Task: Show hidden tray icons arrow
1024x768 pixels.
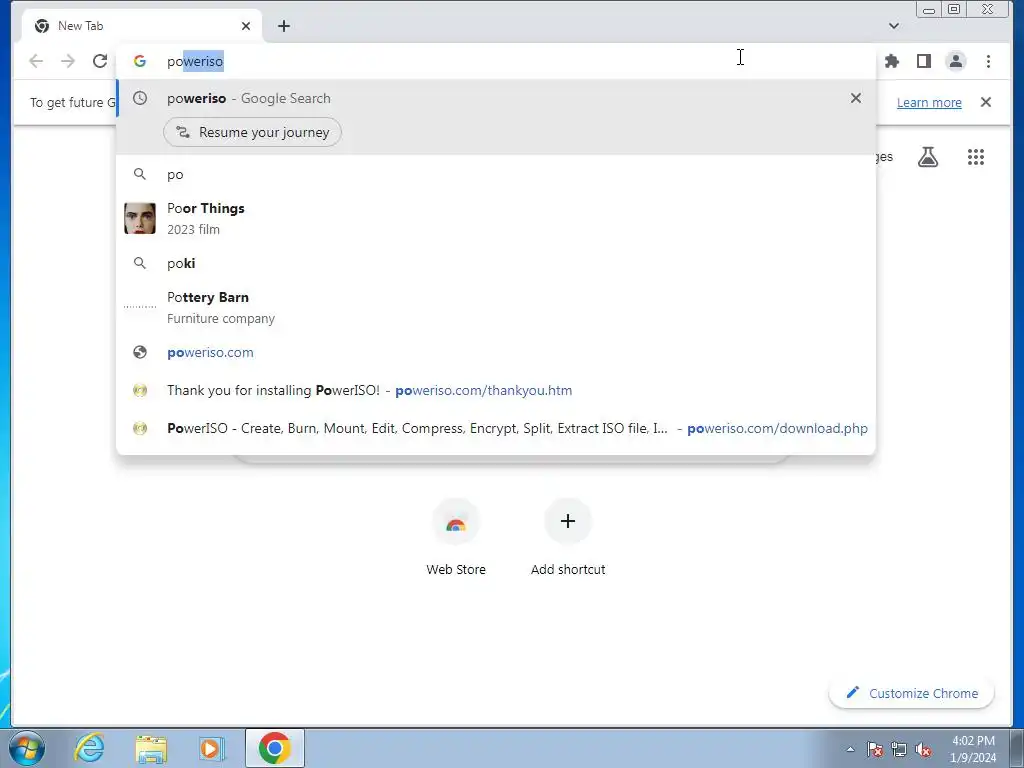Action: [x=850, y=749]
